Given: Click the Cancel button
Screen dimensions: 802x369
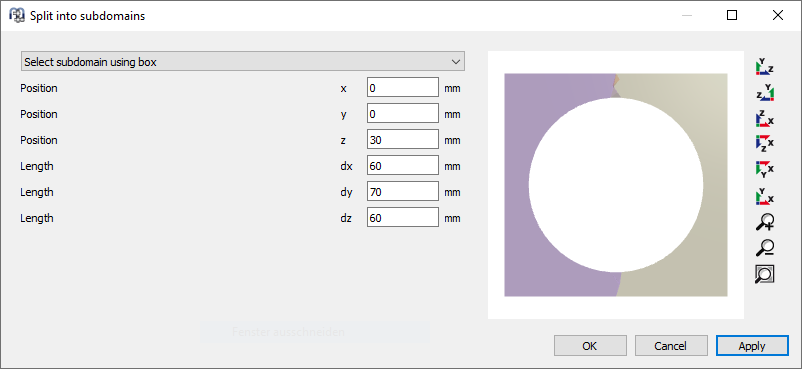Looking at the screenshot, I should (x=671, y=346).
